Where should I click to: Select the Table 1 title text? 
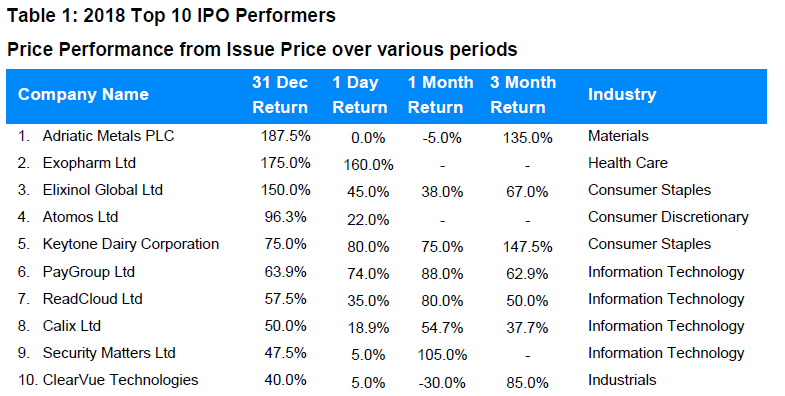pos(171,16)
